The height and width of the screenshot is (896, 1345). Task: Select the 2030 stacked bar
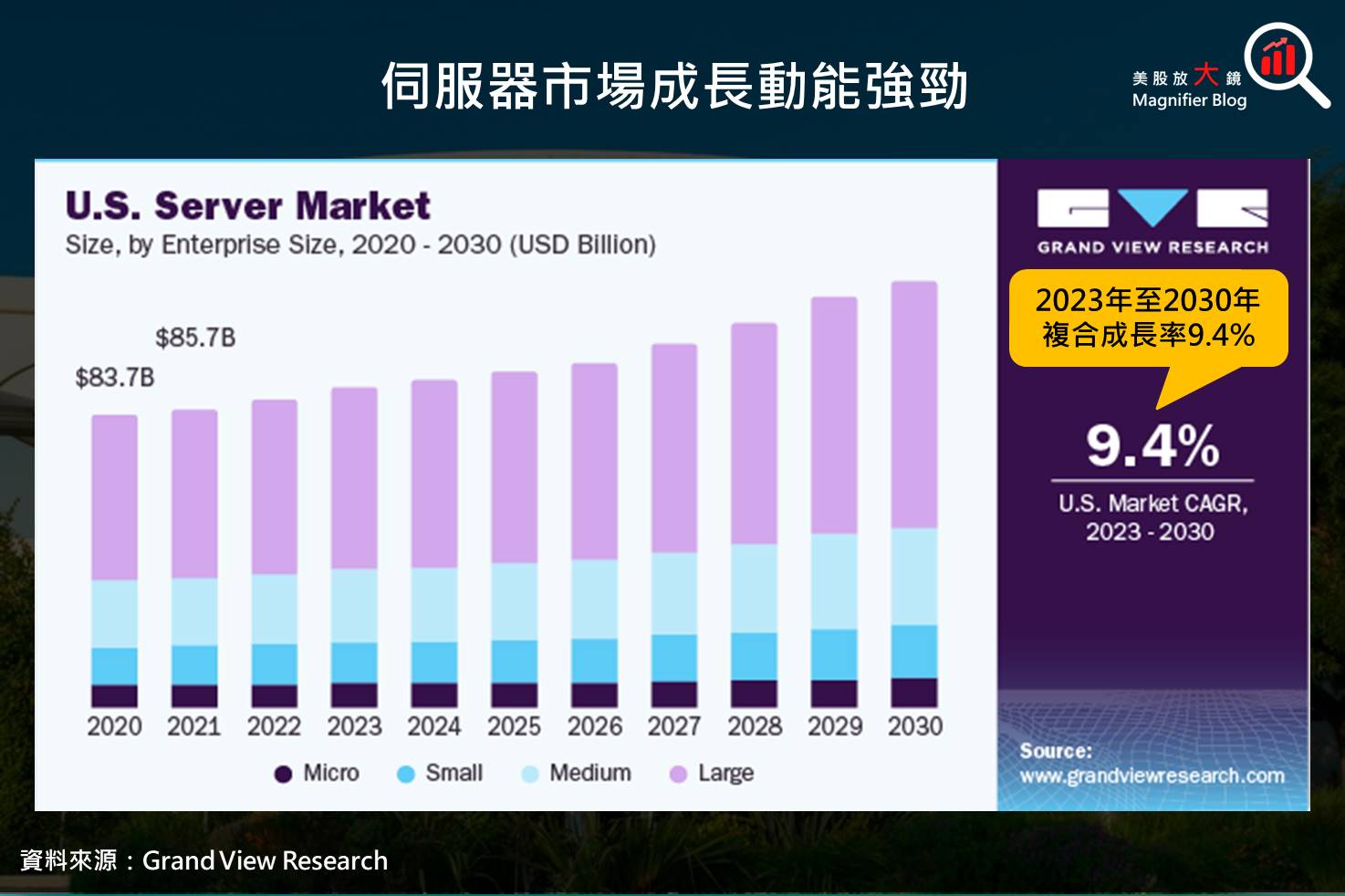pos(914,495)
